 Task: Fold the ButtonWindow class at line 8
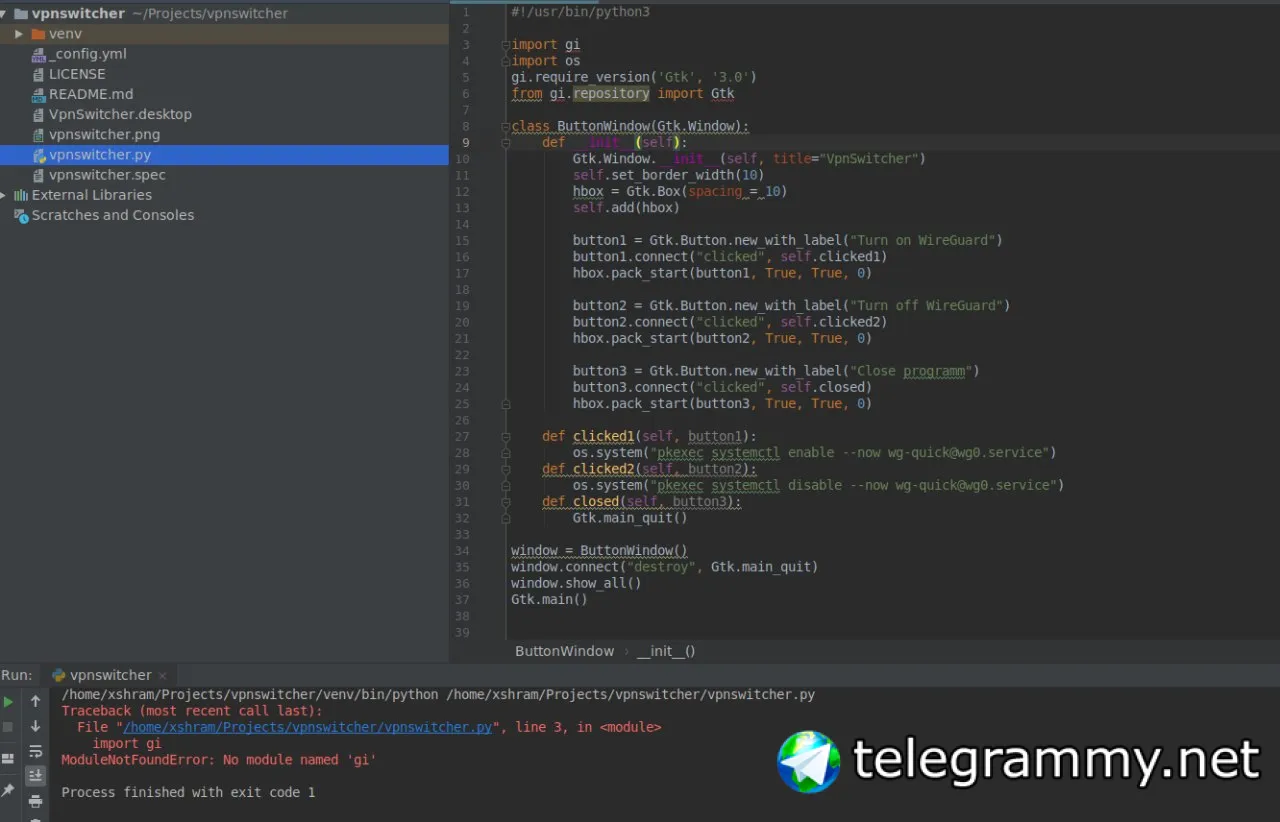pos(505,126)
